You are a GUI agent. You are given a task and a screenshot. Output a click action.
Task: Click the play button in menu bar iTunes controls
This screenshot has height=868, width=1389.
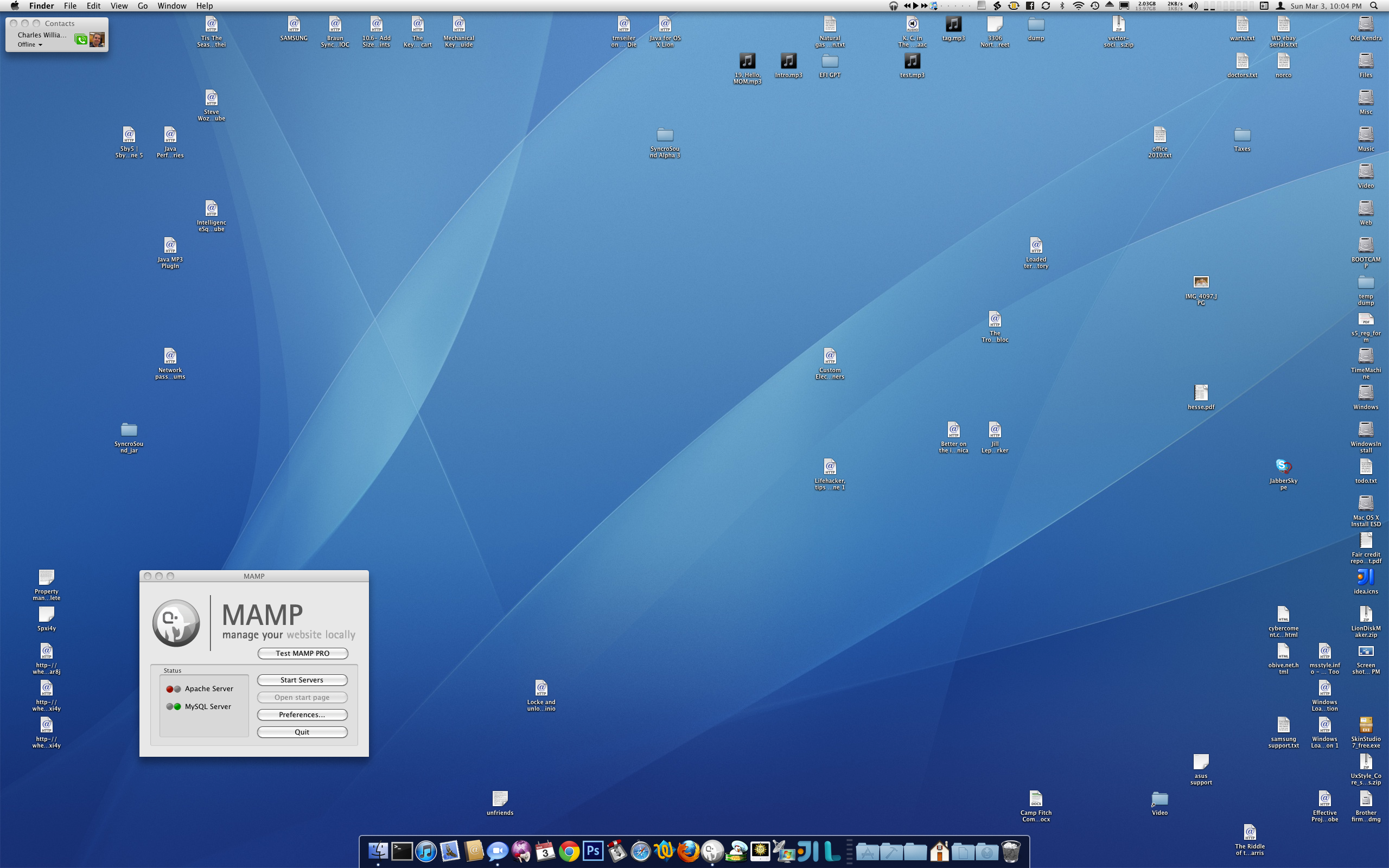915,6
